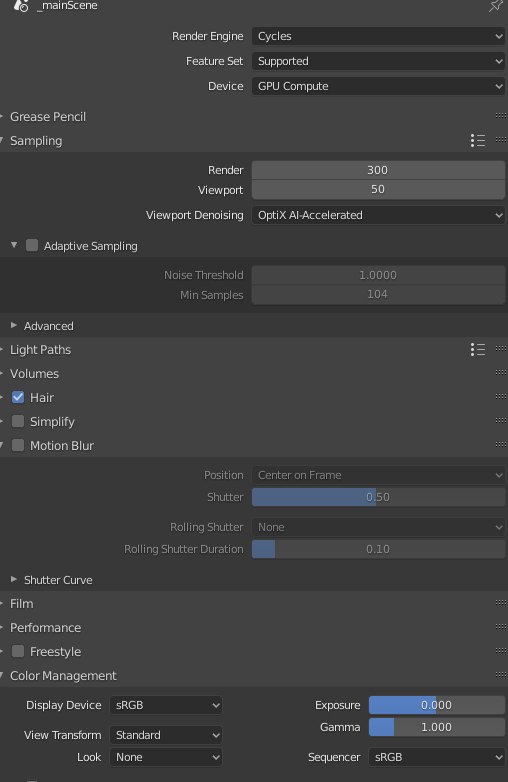Open the Sampling presets list icon

tap(478, 141)
